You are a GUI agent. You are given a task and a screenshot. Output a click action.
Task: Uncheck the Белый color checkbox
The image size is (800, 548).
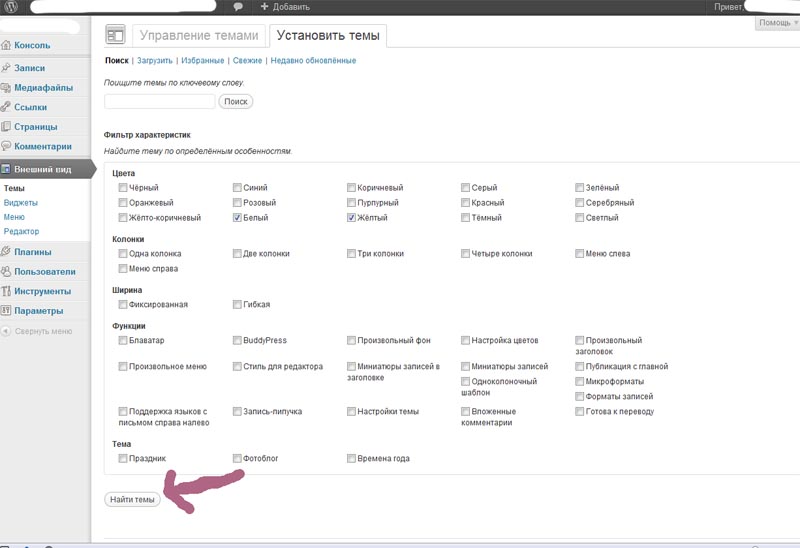[237, 217]
